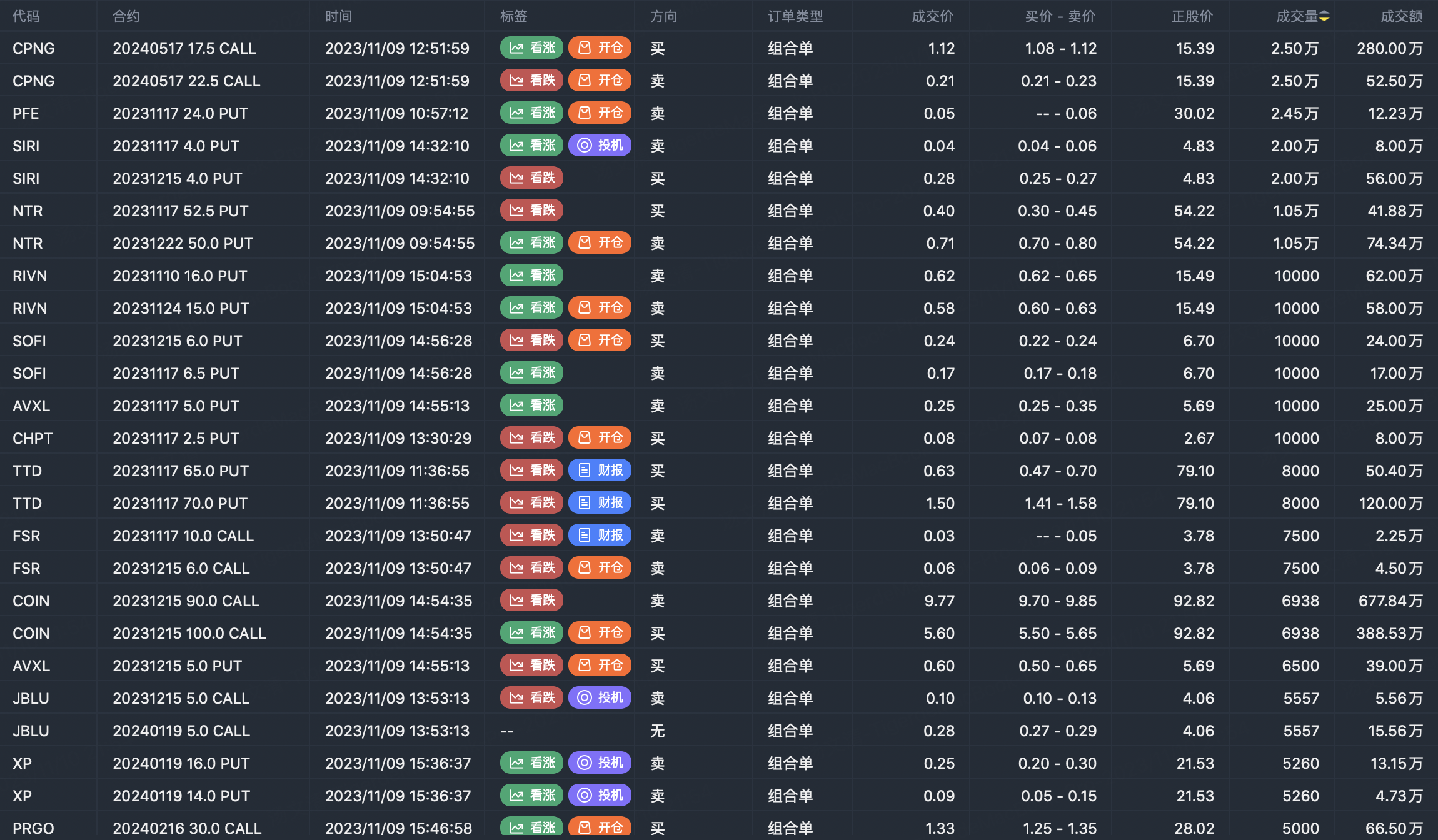This screenshot has width=1438, height=840.
Task: Click 成交价 value 9.77
Action: 940,601
